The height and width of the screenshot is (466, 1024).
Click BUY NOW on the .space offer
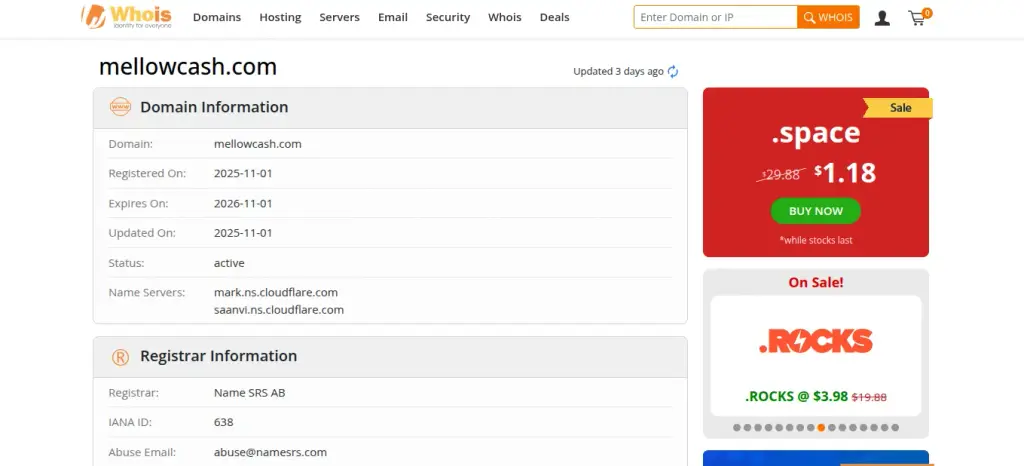pyautogui.click(x=816, y=211)
